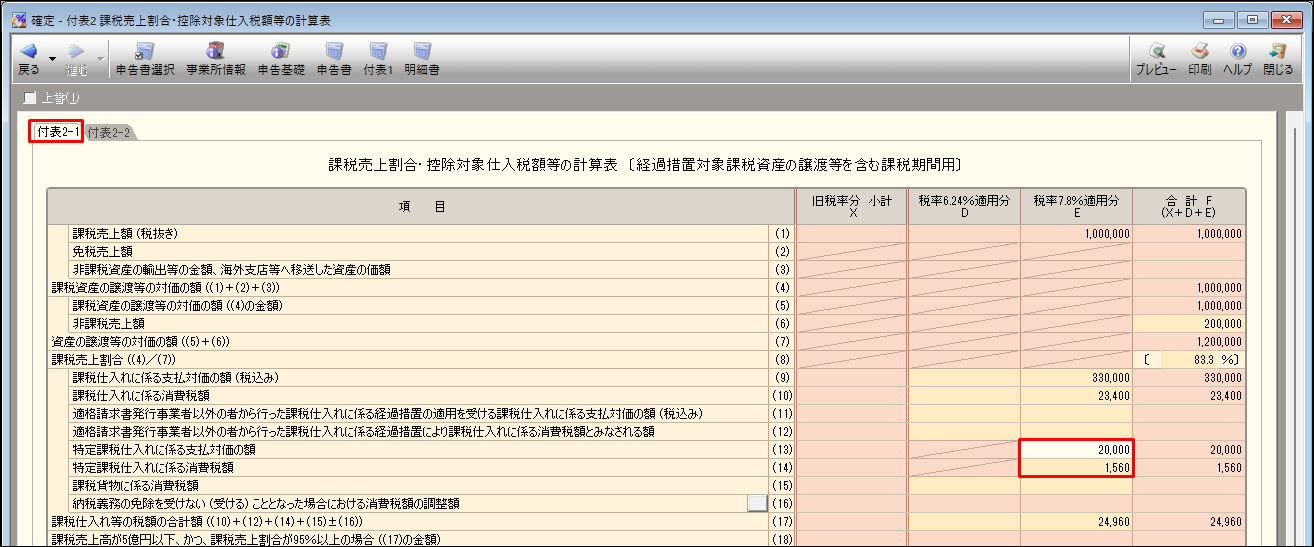Open the 申告書 form icon
This screenshot has width=1314, height=547.
334,52
